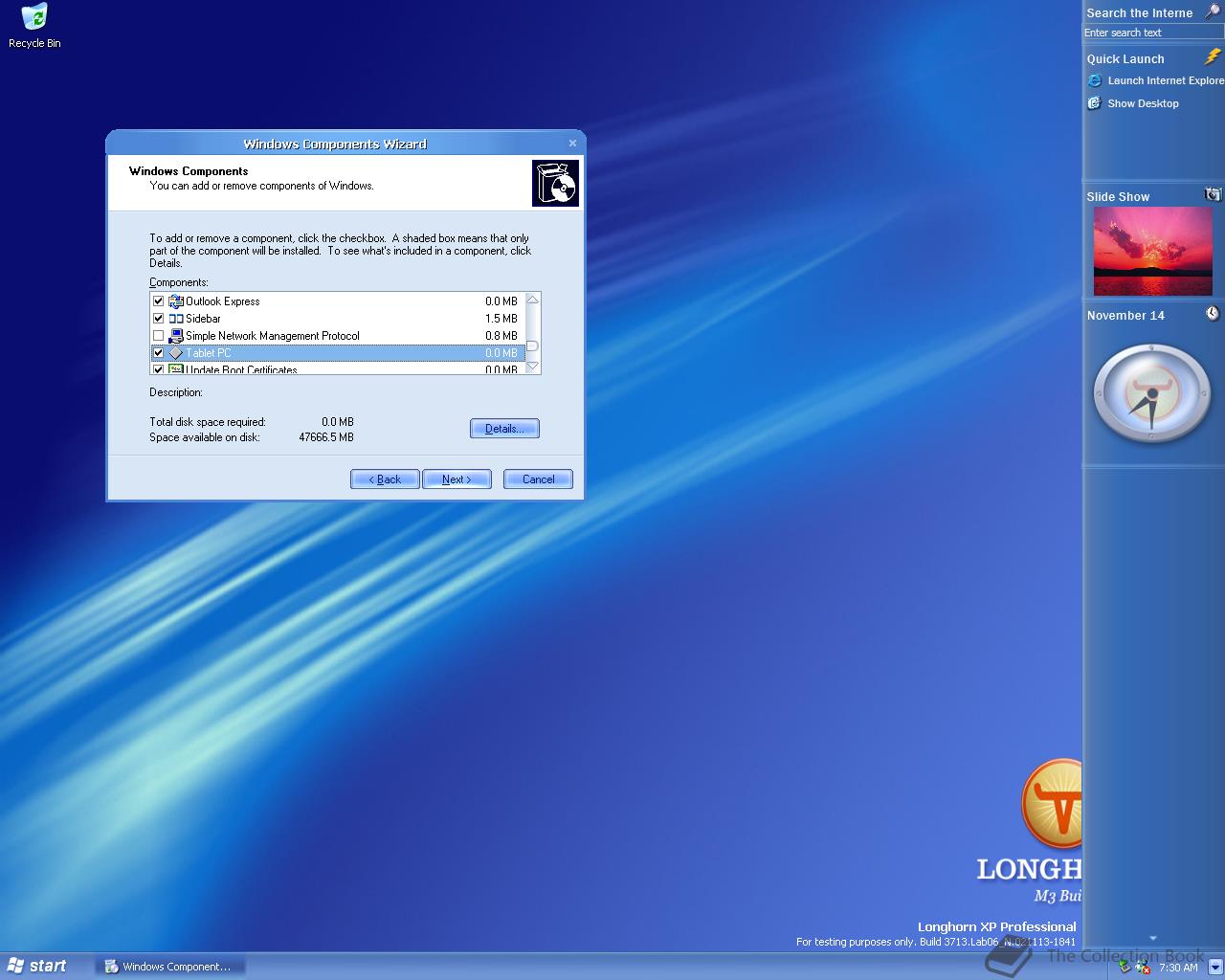The height and width of the screenshot is (980, 1225).
Task: Click the Update Root Certificates icon
Action: tap(176, 369)
